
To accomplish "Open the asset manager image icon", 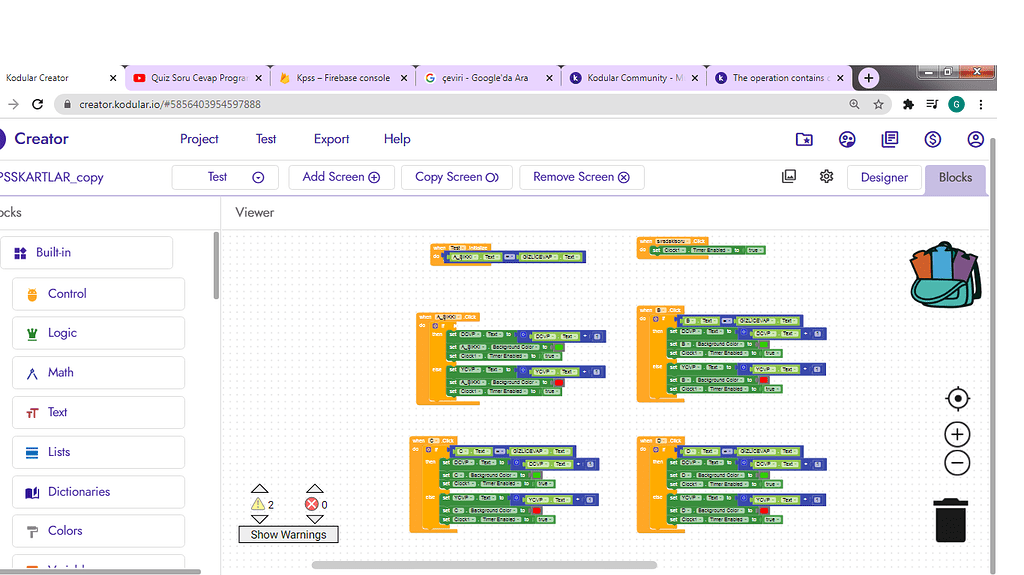I will [789, 177].
